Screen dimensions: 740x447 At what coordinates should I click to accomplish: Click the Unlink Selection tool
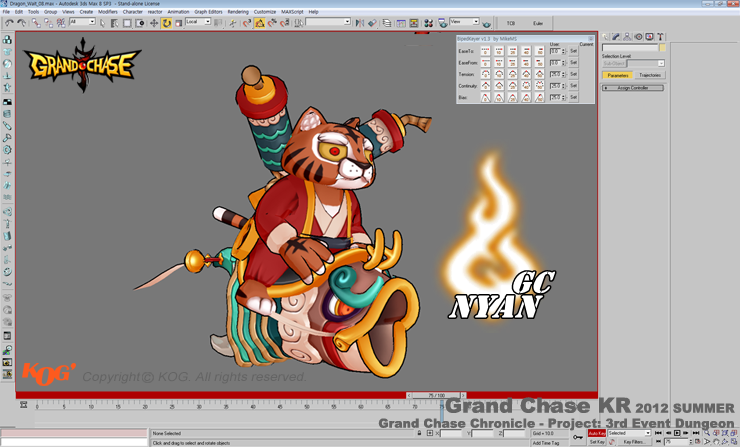pyautogui.click(x=48, y=23)
